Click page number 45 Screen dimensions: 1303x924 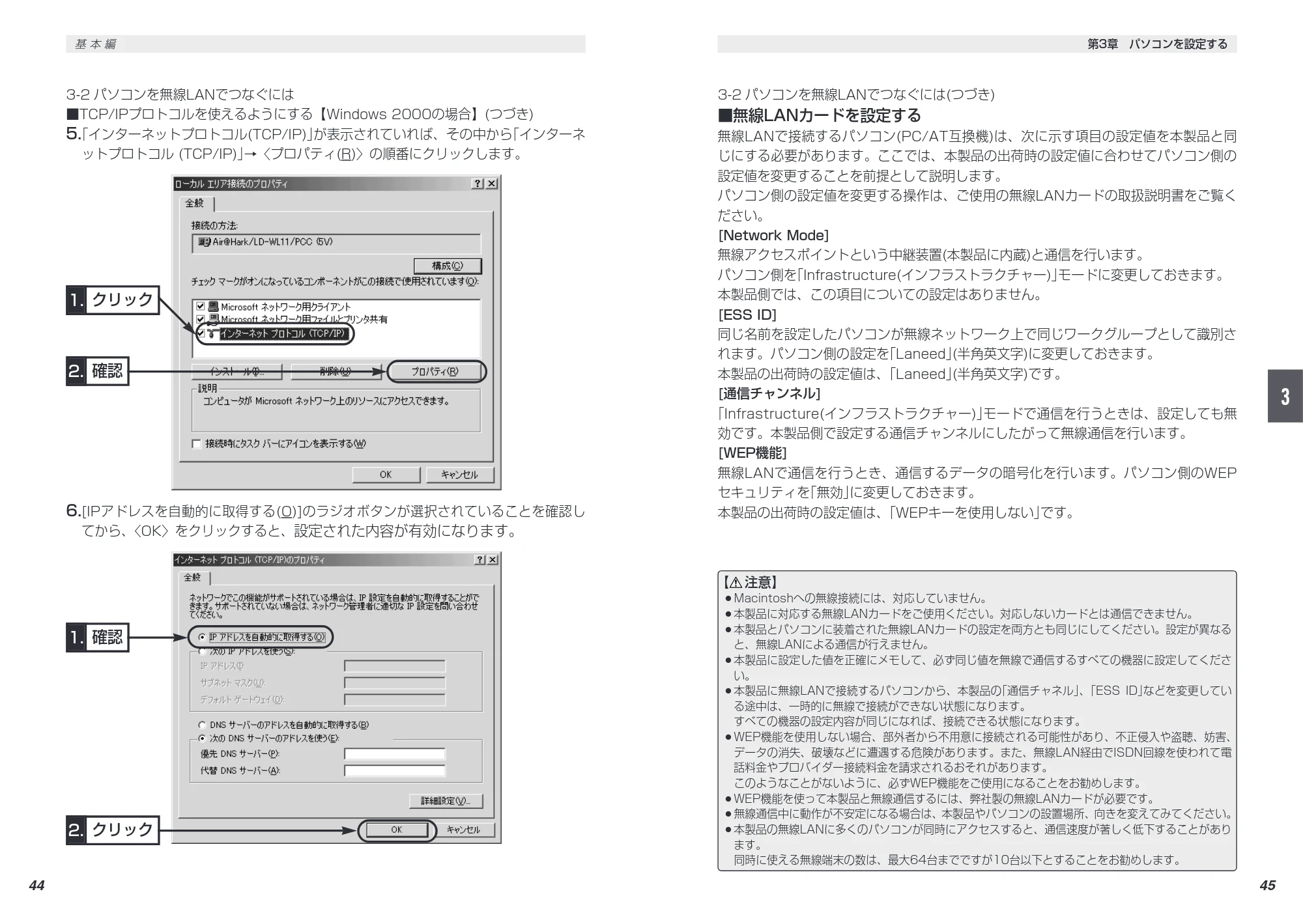click(1267, 886)
